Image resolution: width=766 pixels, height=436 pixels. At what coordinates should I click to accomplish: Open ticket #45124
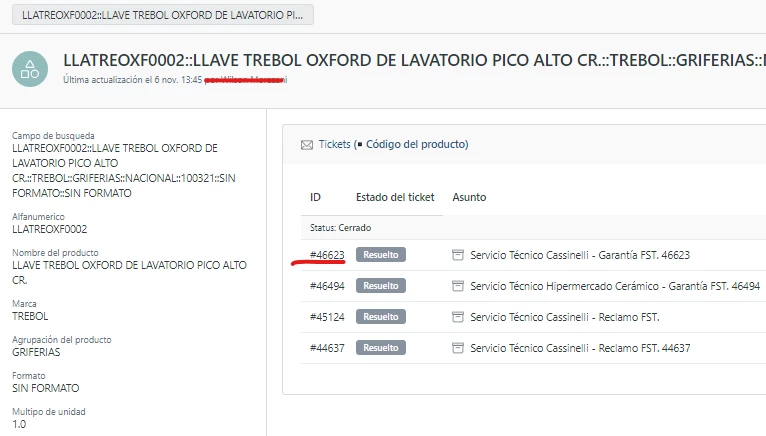[327, 317]
